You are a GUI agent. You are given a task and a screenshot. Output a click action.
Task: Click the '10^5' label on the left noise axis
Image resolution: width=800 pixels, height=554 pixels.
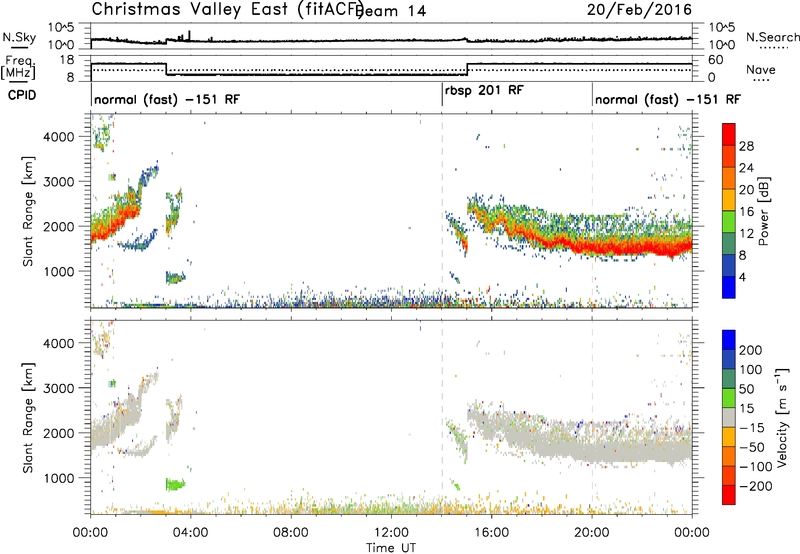[61, 27]
